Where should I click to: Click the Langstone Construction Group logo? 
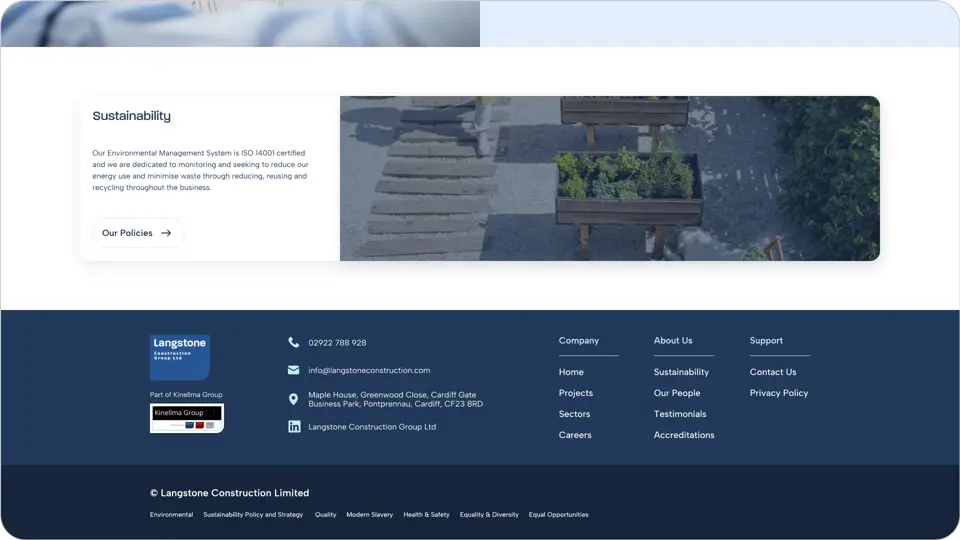point(180,357)
